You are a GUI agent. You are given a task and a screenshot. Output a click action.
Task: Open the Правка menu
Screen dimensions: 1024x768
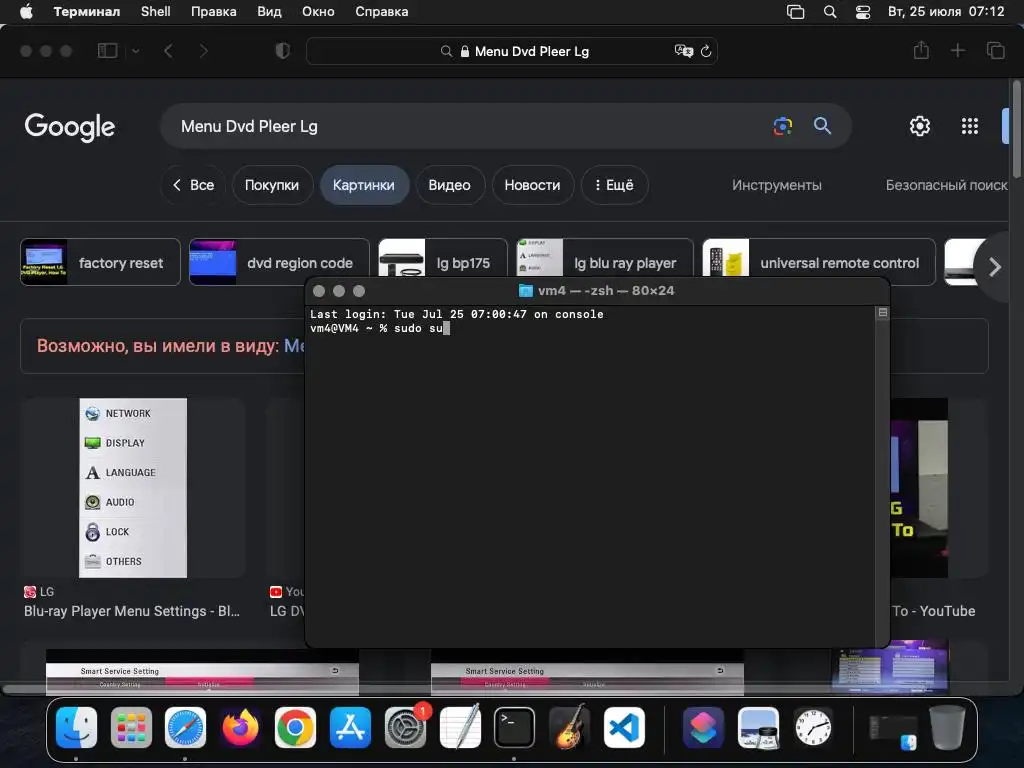214,12
